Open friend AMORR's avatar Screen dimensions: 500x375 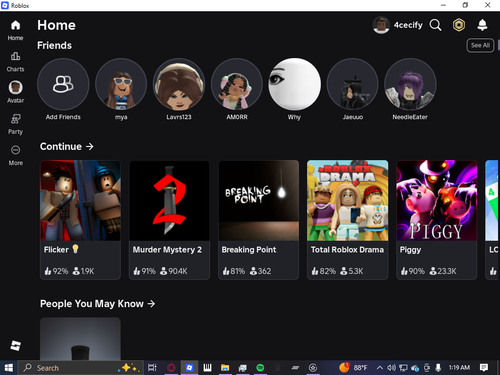237,84
